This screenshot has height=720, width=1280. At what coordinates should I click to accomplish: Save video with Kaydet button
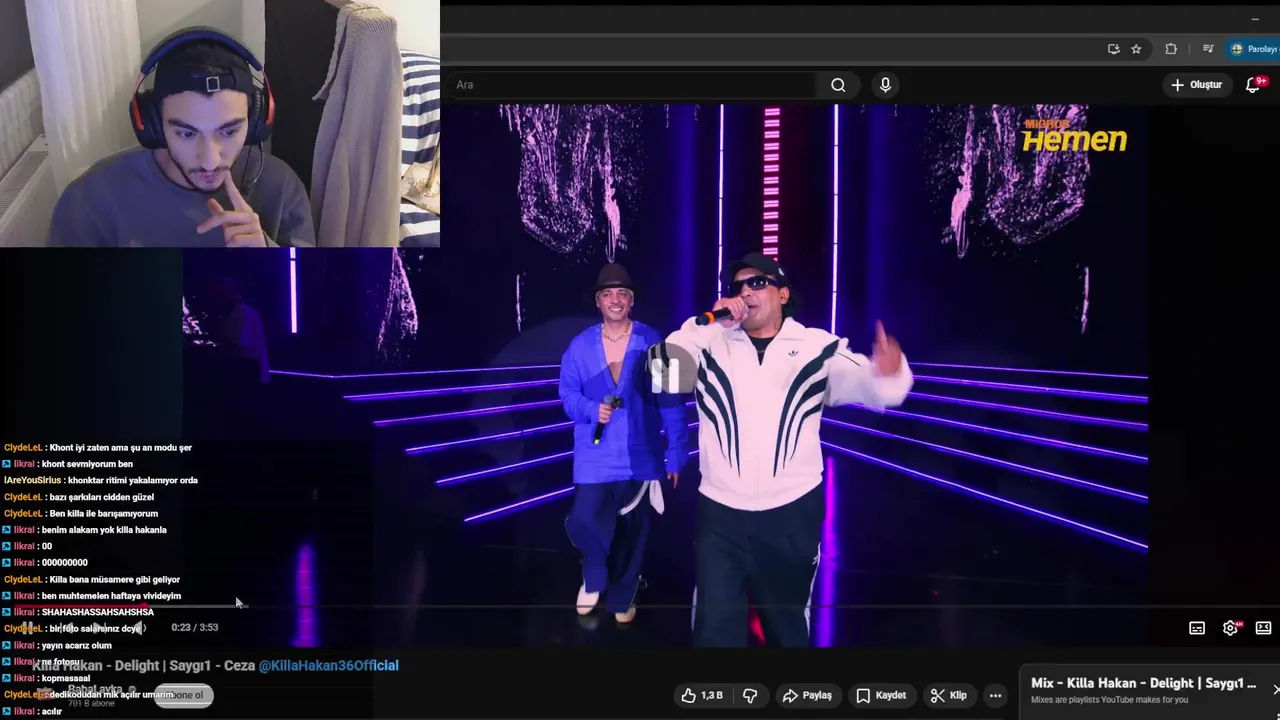pos(881,695)
